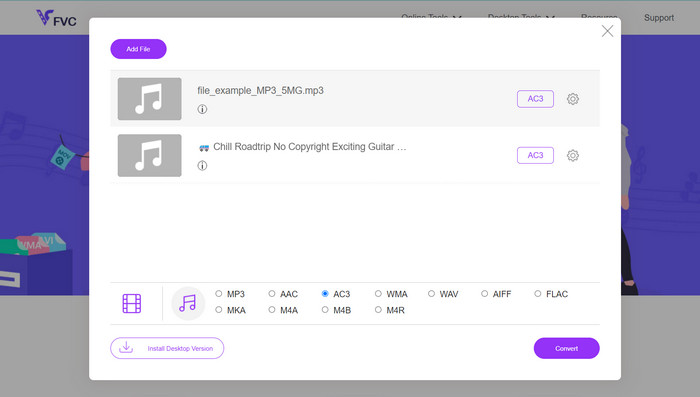Screen dimensions: 700x397
Task: Select MKA output format
Action: click(218, 309)
